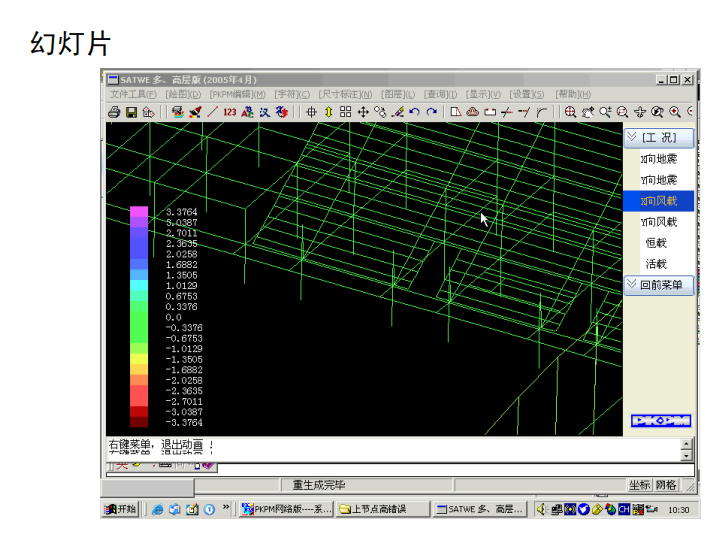Open the [字符](C) menu
The height and width of the screenshot is (536, 717).
(292, 94)
